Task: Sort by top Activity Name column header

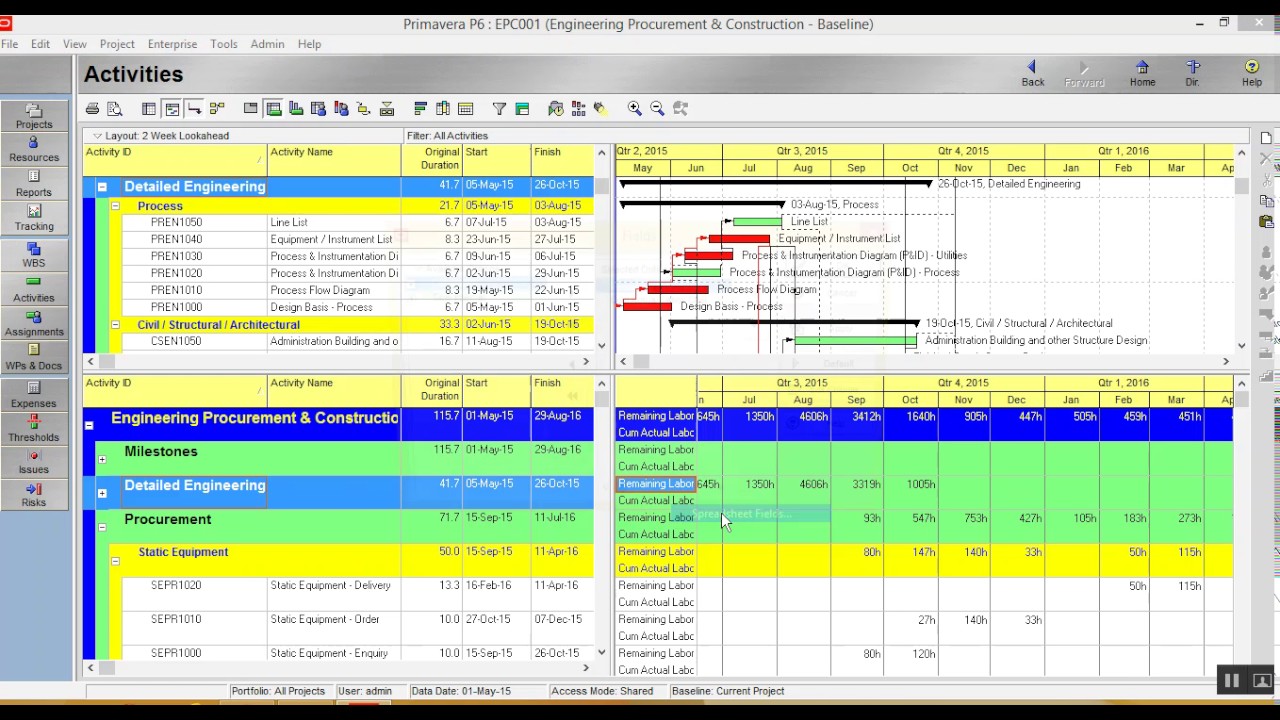Action: coord(334,160)
